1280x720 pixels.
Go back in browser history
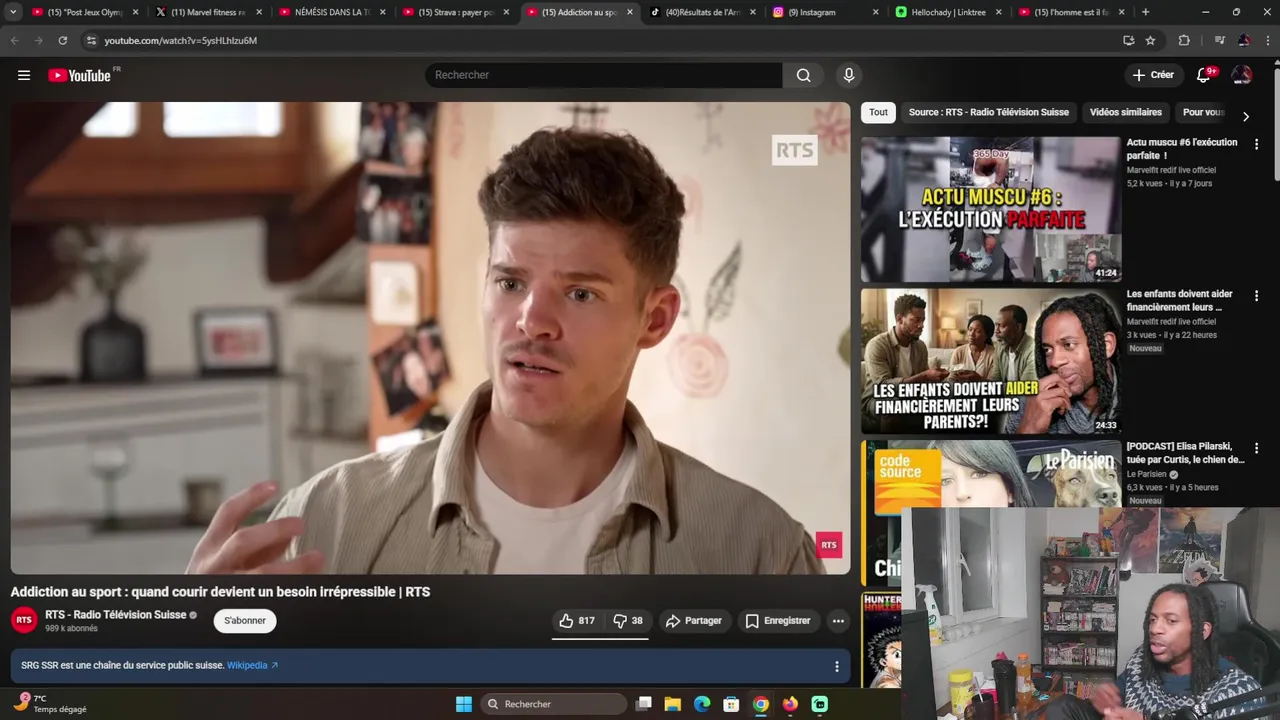[14, 40]
